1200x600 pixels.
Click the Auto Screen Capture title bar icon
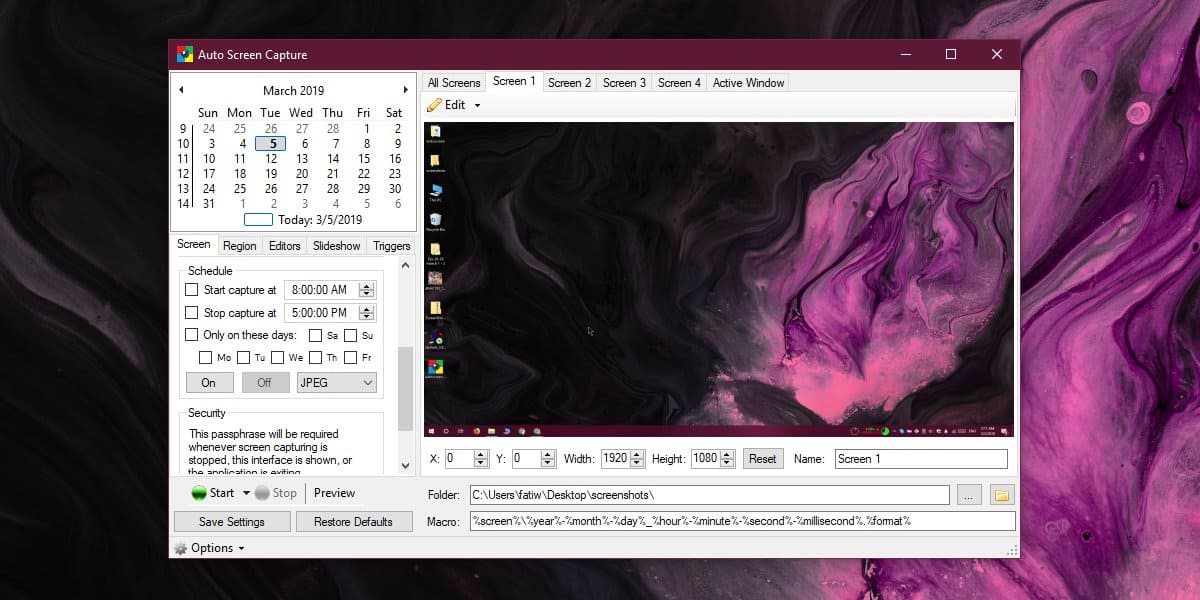[x=182, y=54]
